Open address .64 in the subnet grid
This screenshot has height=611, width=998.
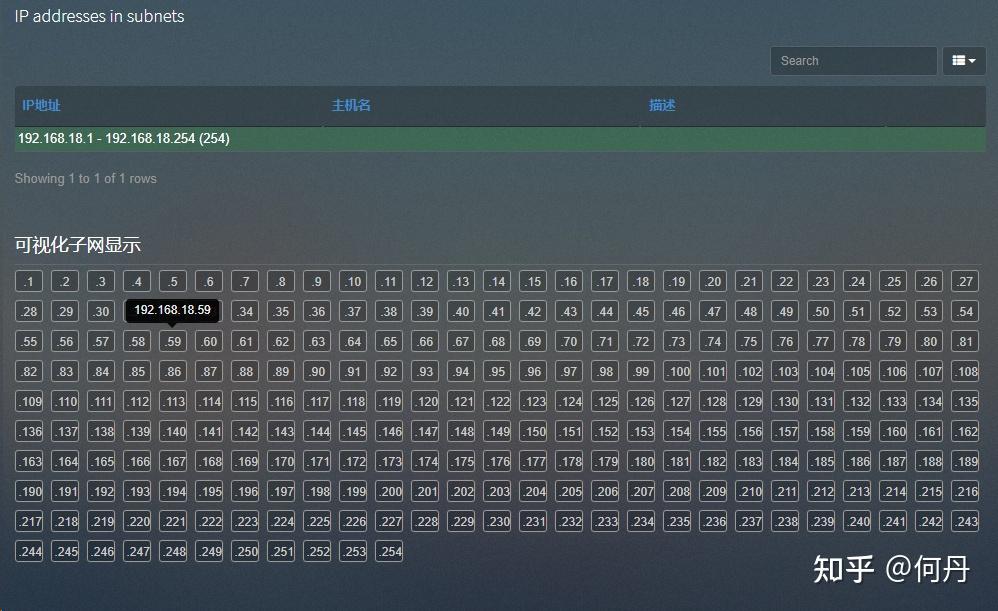pyautogui.click(x=353, y=341)
